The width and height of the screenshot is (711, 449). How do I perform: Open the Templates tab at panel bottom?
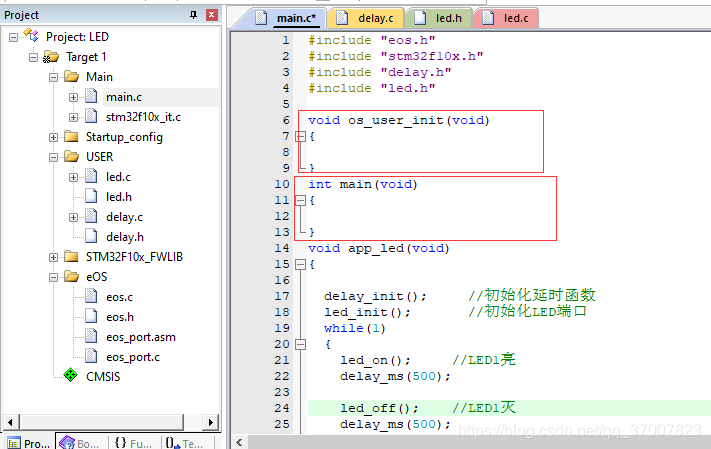[x=186, y=443]
